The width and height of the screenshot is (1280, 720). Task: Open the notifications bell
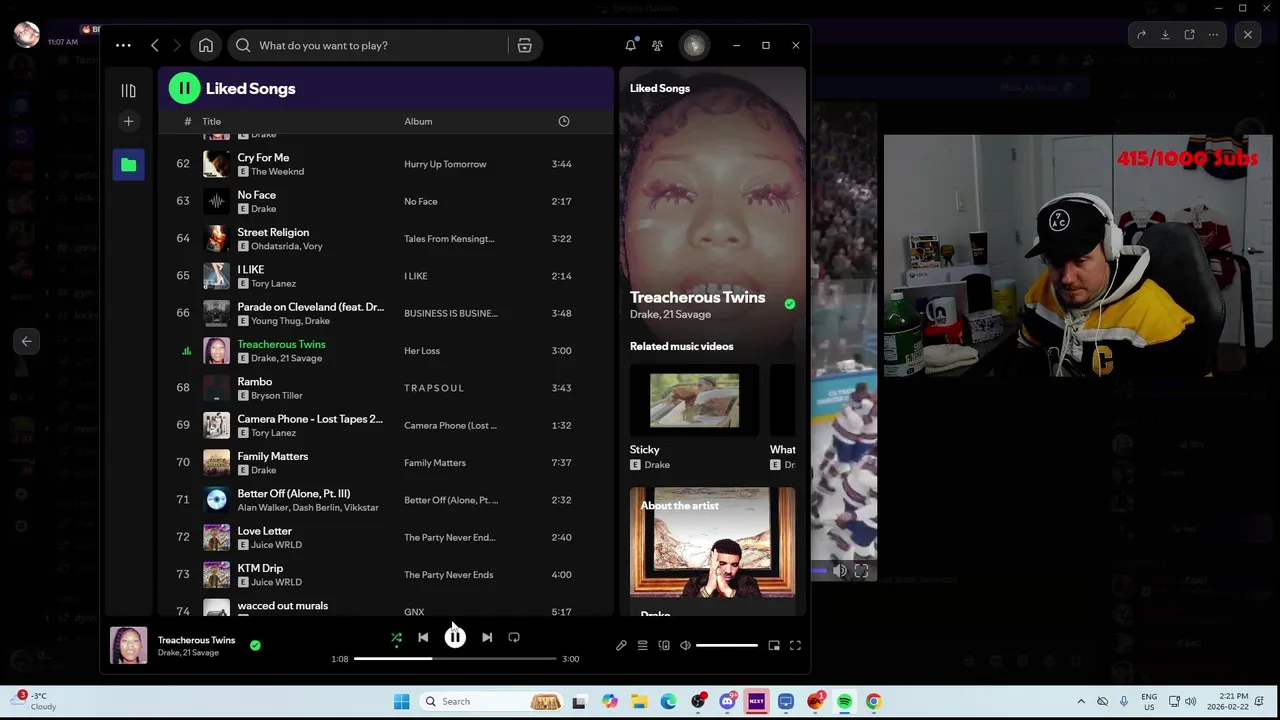631,45
